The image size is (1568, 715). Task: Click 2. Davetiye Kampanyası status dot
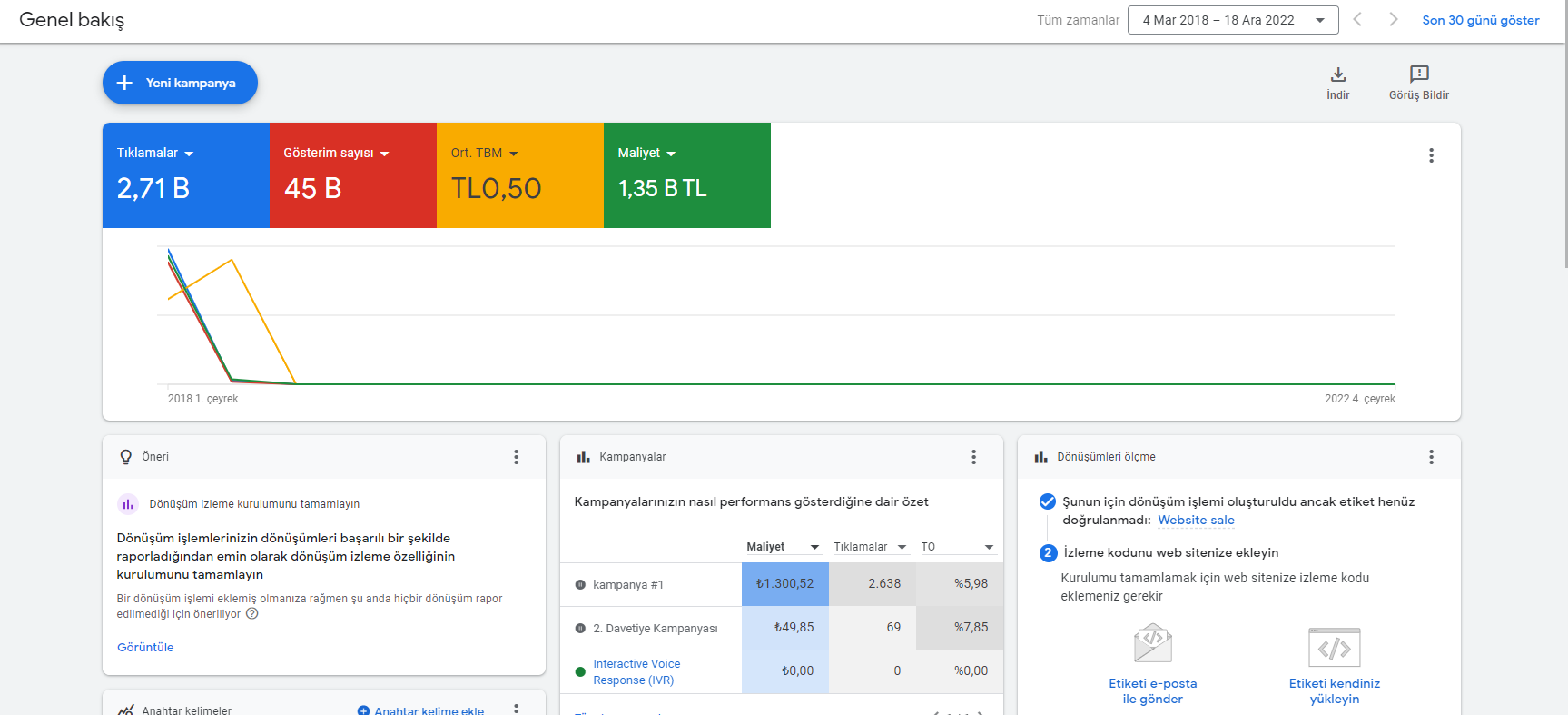pyautogui.click(x=580, y=628)
